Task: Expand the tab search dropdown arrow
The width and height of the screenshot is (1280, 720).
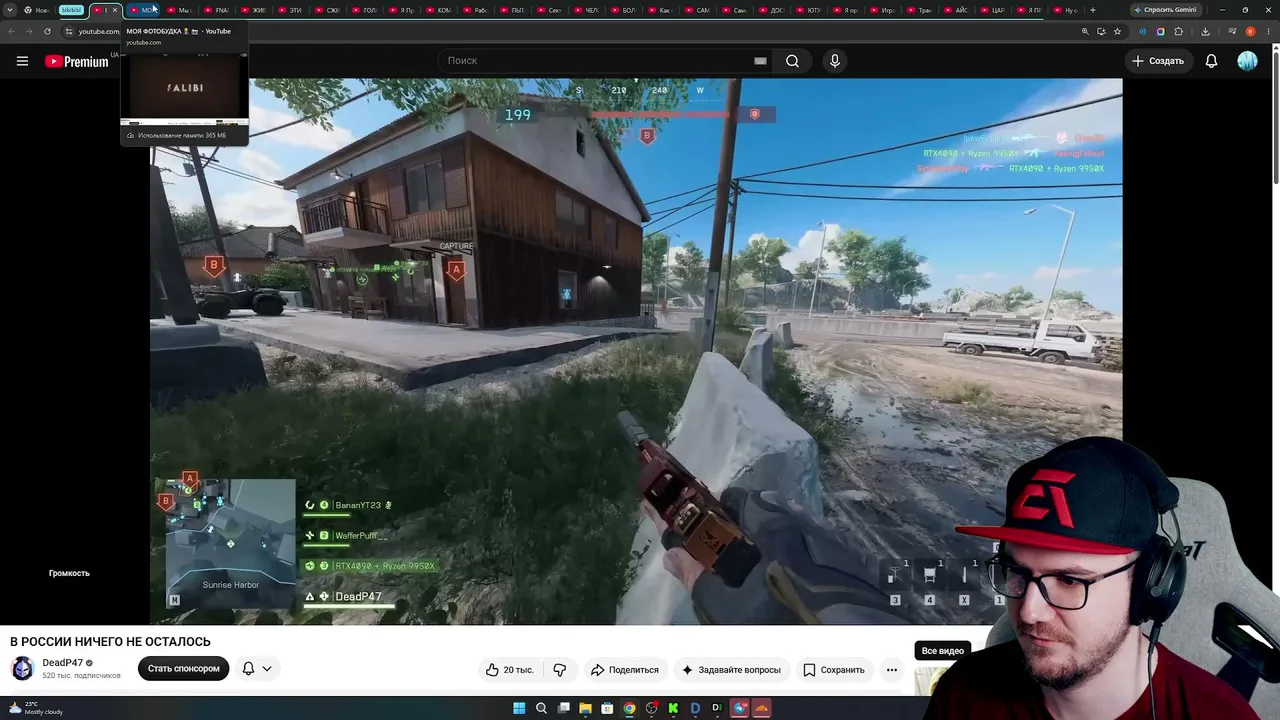Action: click(11, 10)
